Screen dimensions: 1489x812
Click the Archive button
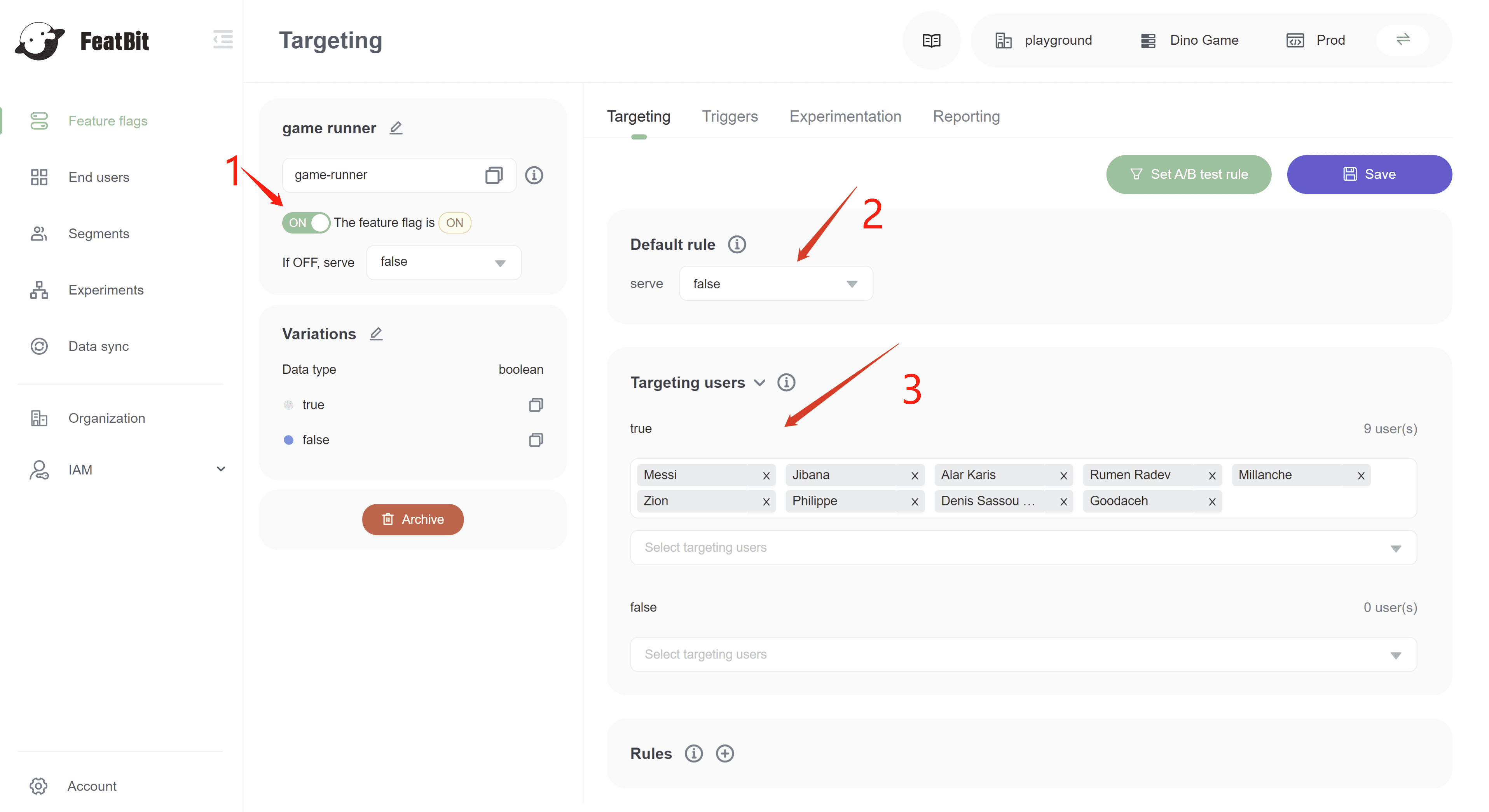413,519
